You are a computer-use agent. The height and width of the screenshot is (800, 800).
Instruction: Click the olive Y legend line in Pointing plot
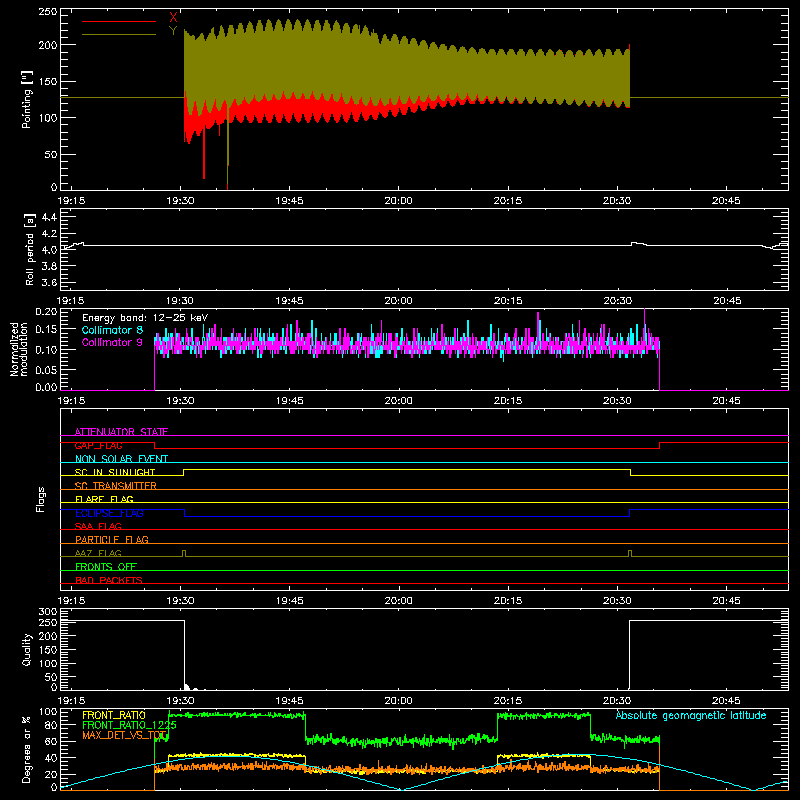coord(119,34)
